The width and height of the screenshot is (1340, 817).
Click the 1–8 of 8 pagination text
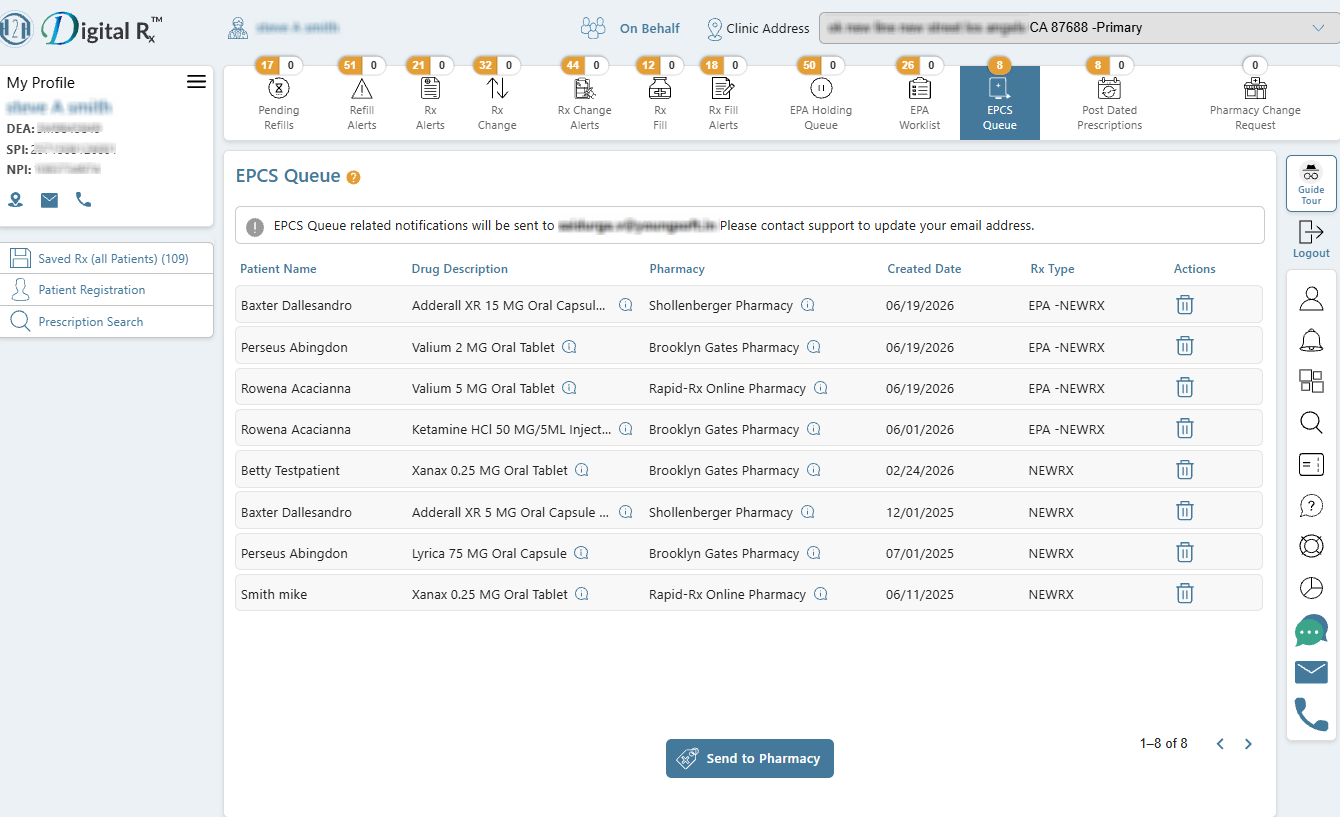(x=1164, y=744)
